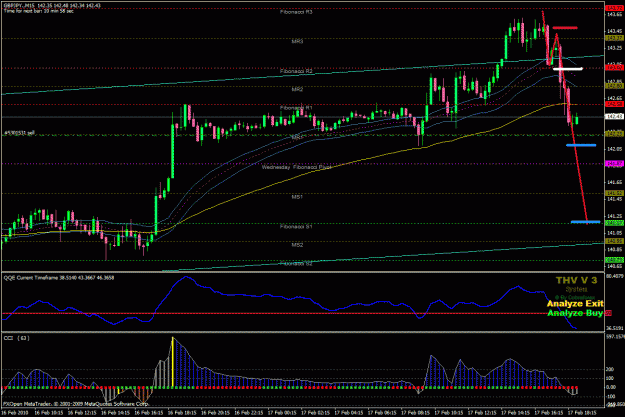
Task: Select the 'Wednesday Fibonacci Pivot' label
Action: pyautogui.click(x=297, y=167)
